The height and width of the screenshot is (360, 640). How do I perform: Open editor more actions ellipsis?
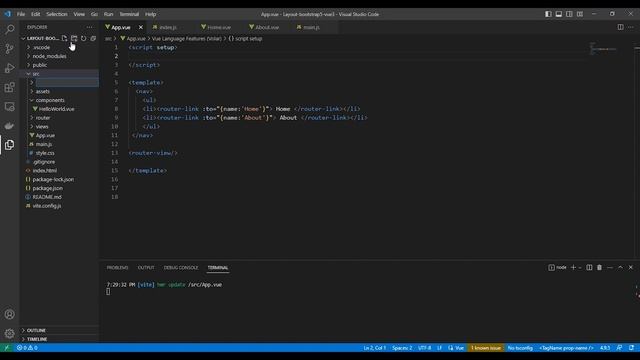[x=631, y=27]
